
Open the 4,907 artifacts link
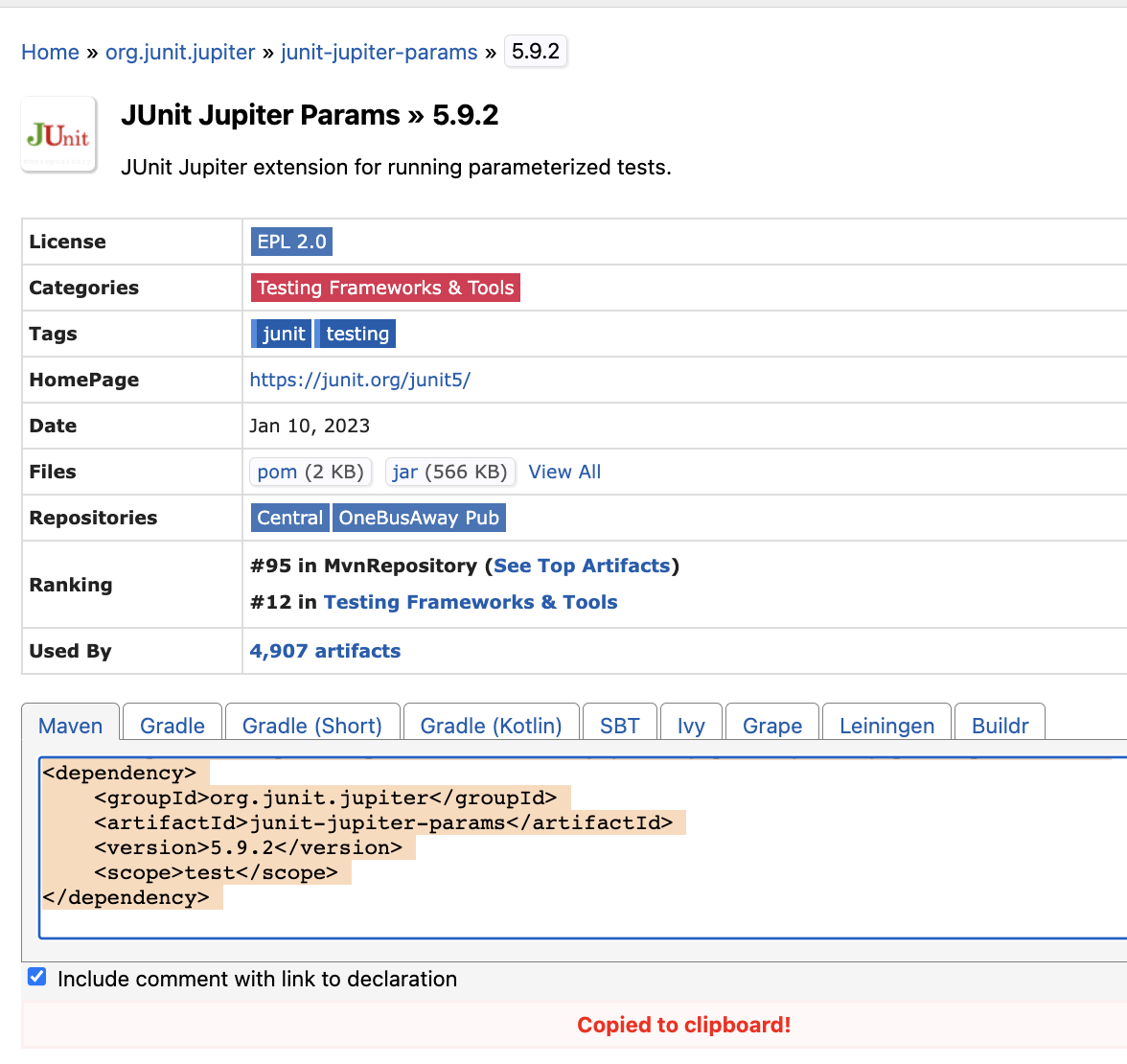(325, 651)
